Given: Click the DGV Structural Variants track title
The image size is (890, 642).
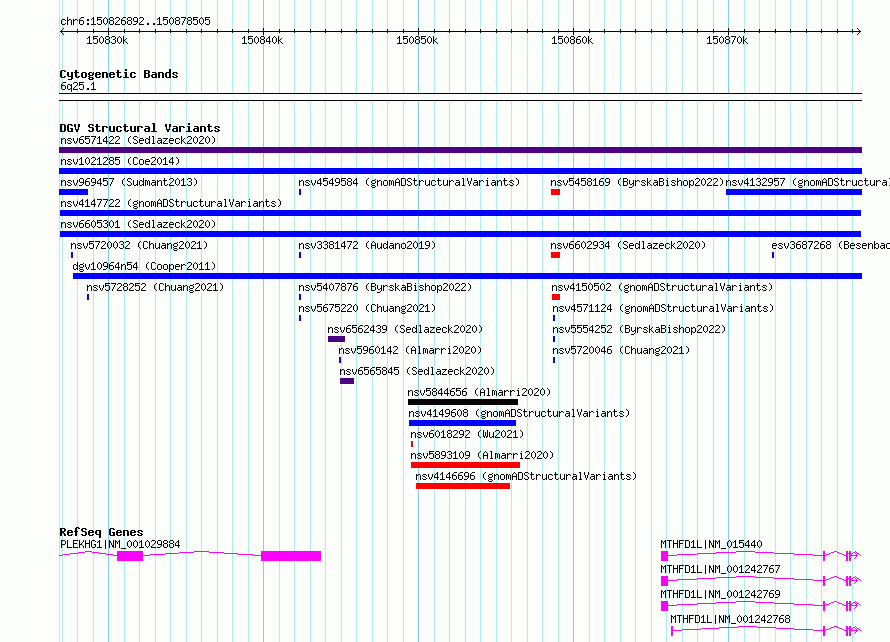Looking at the screenshot, I should point(140,128).
